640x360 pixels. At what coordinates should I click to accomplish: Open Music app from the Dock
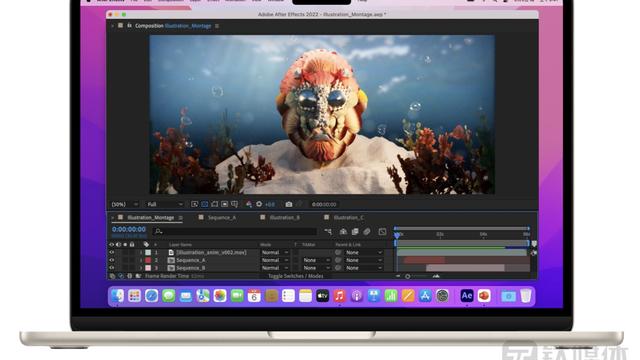340,296
